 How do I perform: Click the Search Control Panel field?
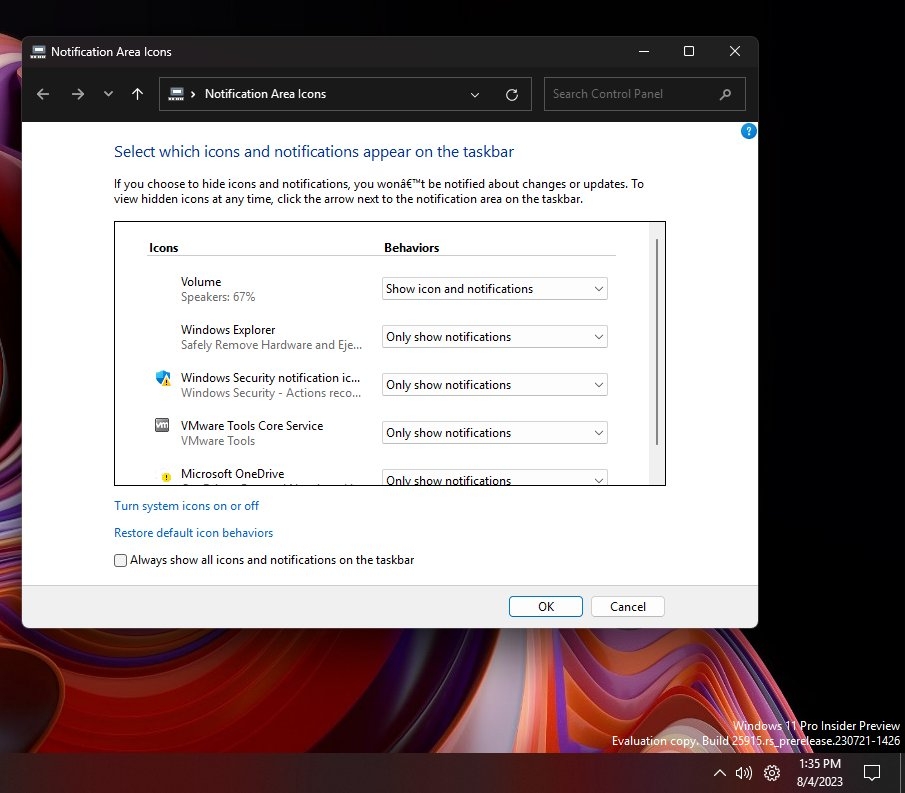(x=645, y=94)
